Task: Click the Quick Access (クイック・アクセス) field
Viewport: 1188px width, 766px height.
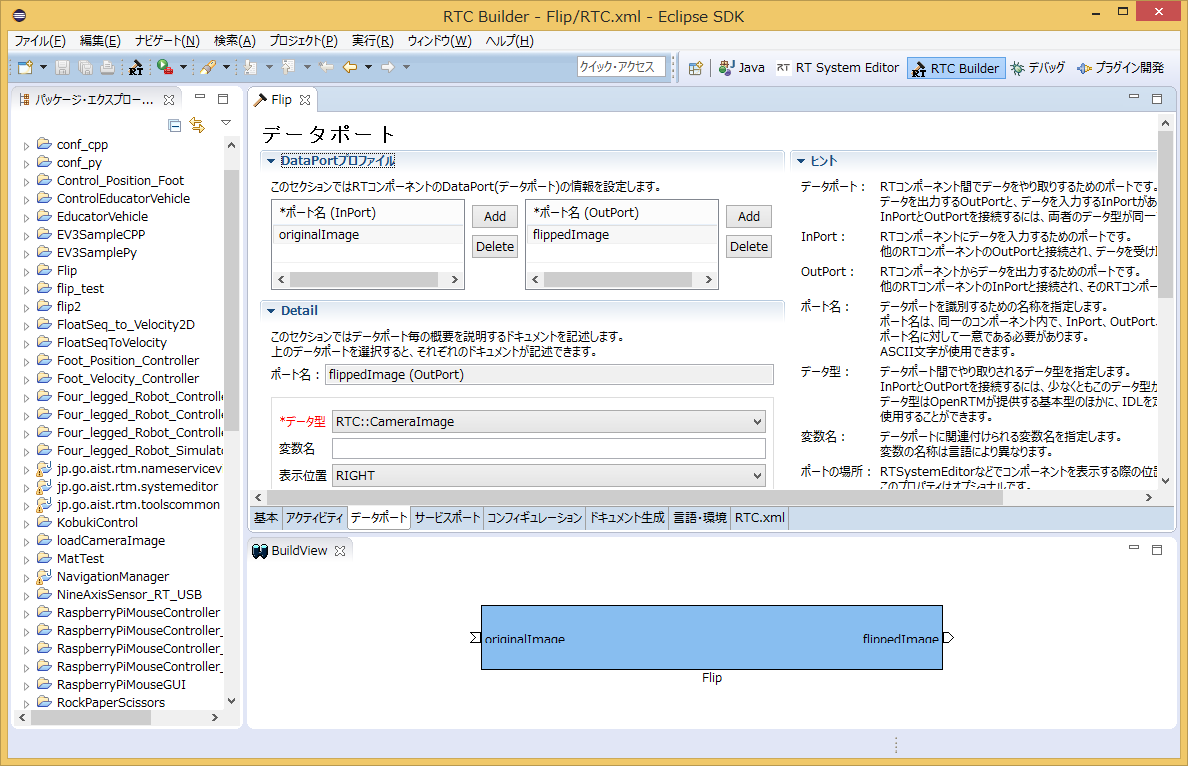Action: [x=621, y=67]
